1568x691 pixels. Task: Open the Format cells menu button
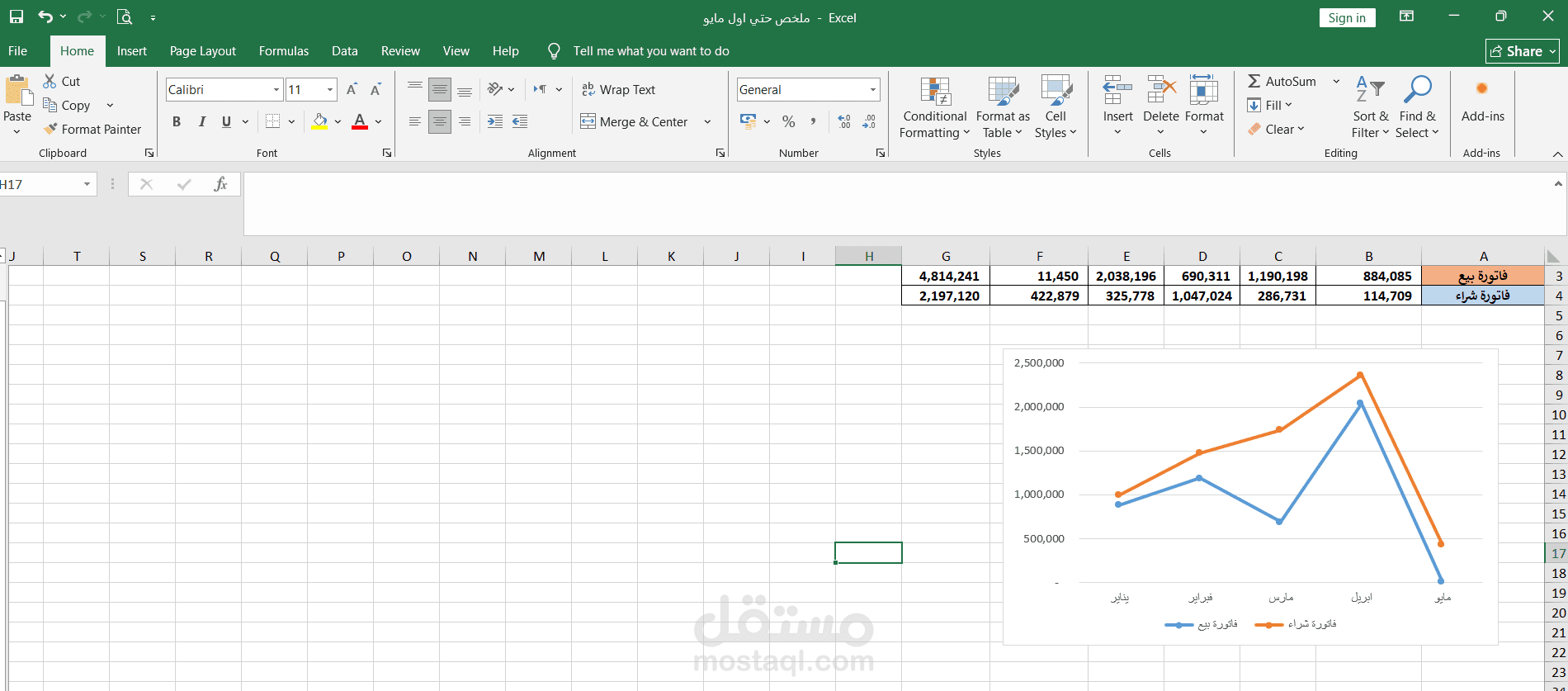[x=1203, y=107]
